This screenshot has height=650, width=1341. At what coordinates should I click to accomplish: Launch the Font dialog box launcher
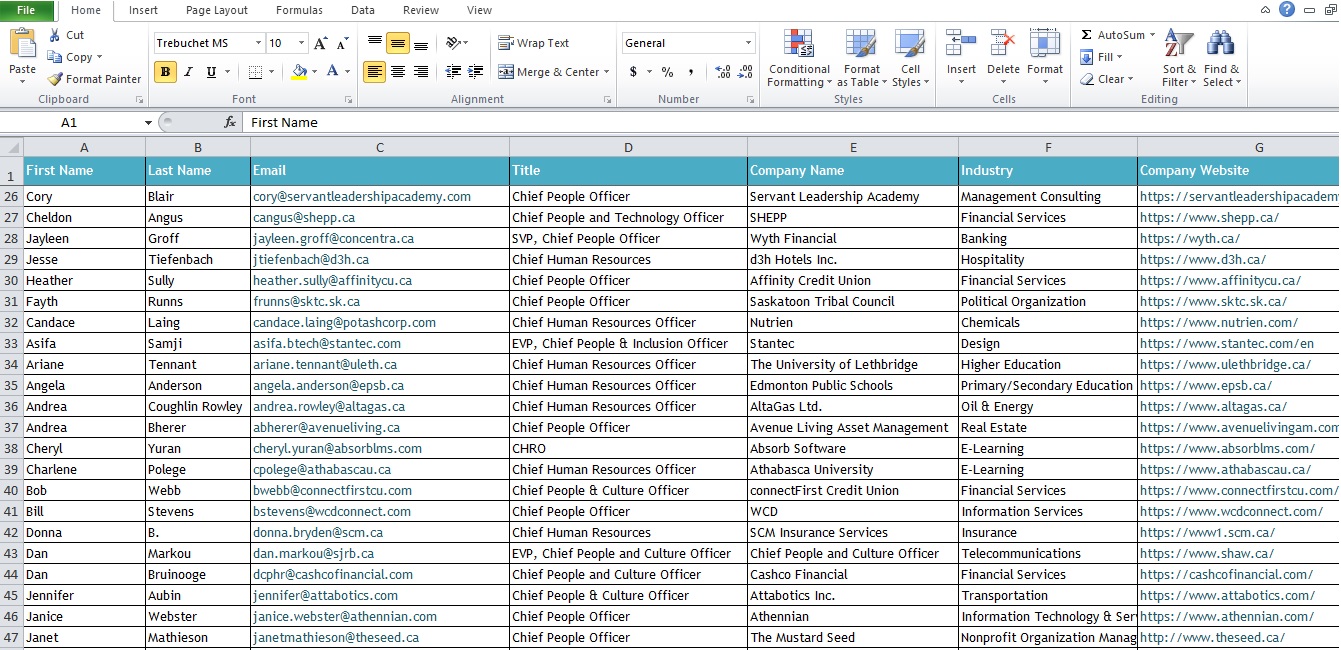tap(348, 100)
